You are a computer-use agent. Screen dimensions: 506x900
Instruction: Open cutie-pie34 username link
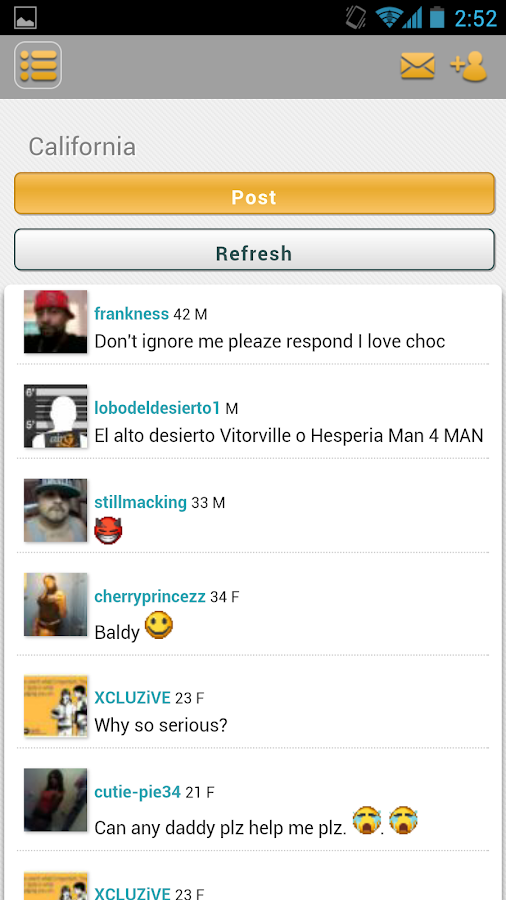(138, 792)
